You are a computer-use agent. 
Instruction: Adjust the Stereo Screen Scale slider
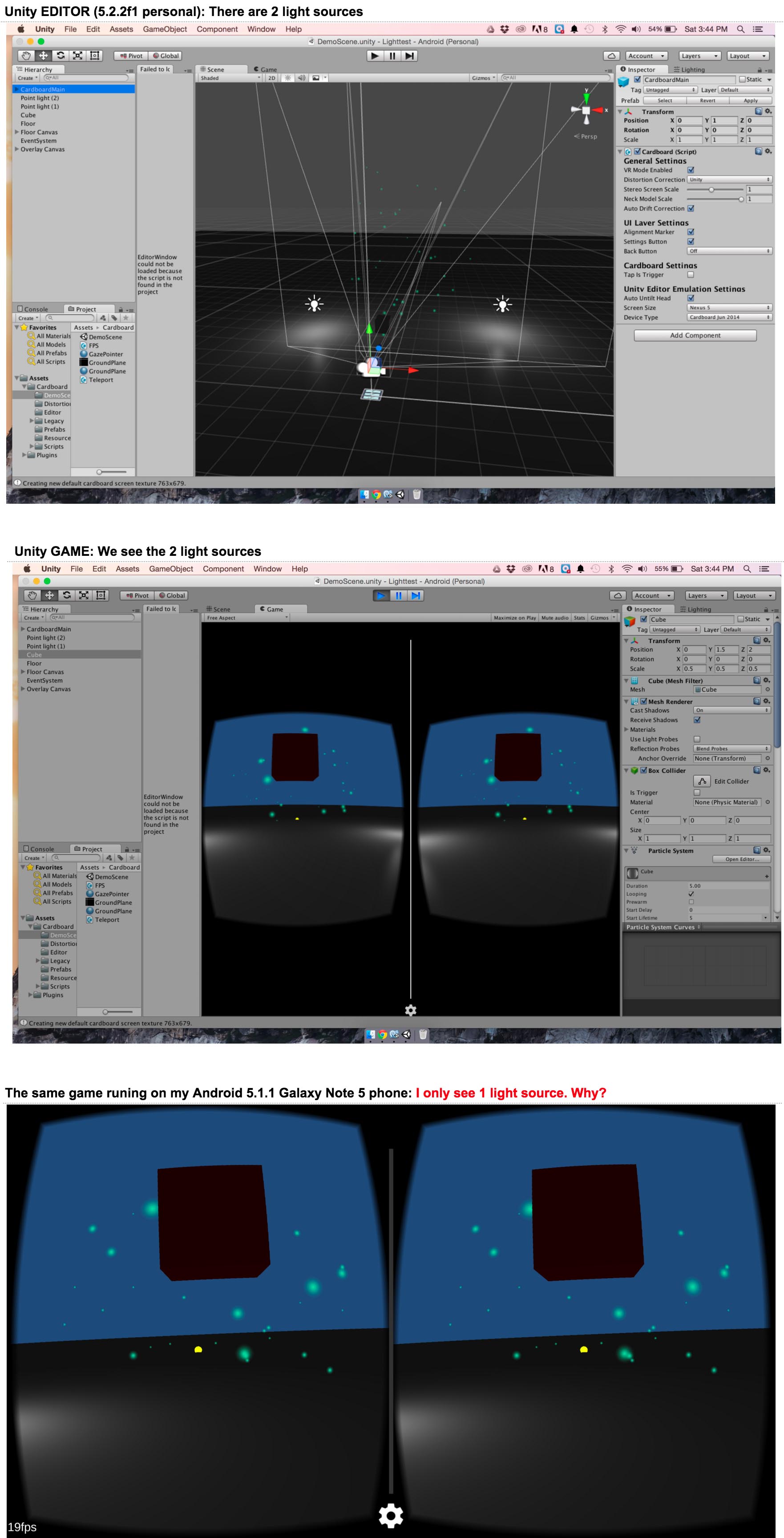click(711, 189)
